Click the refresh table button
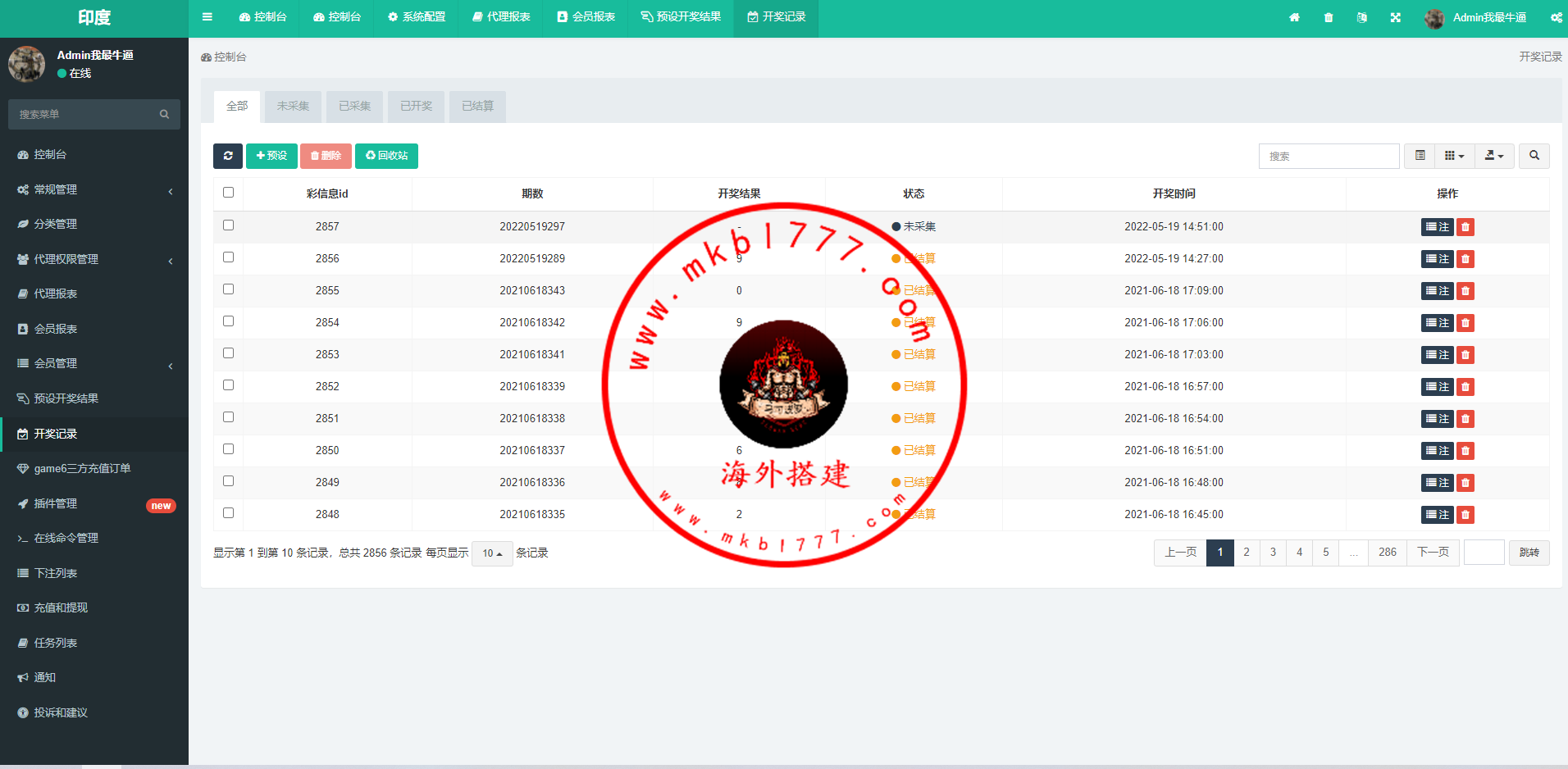Viewport: 1568px width, 769px height. click(228, 156)
